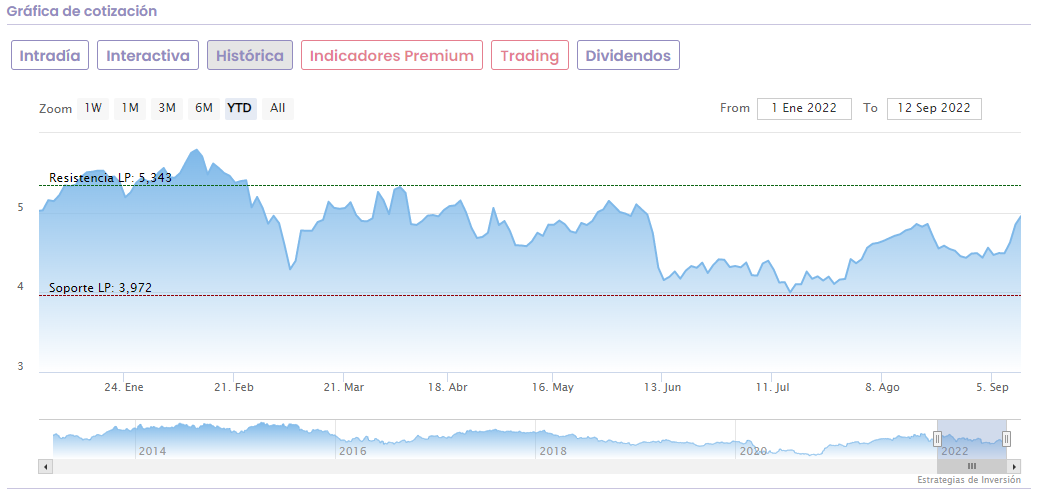Show All history zoom range
This screenshot has width=1041, height=496.
coord(278,108)
